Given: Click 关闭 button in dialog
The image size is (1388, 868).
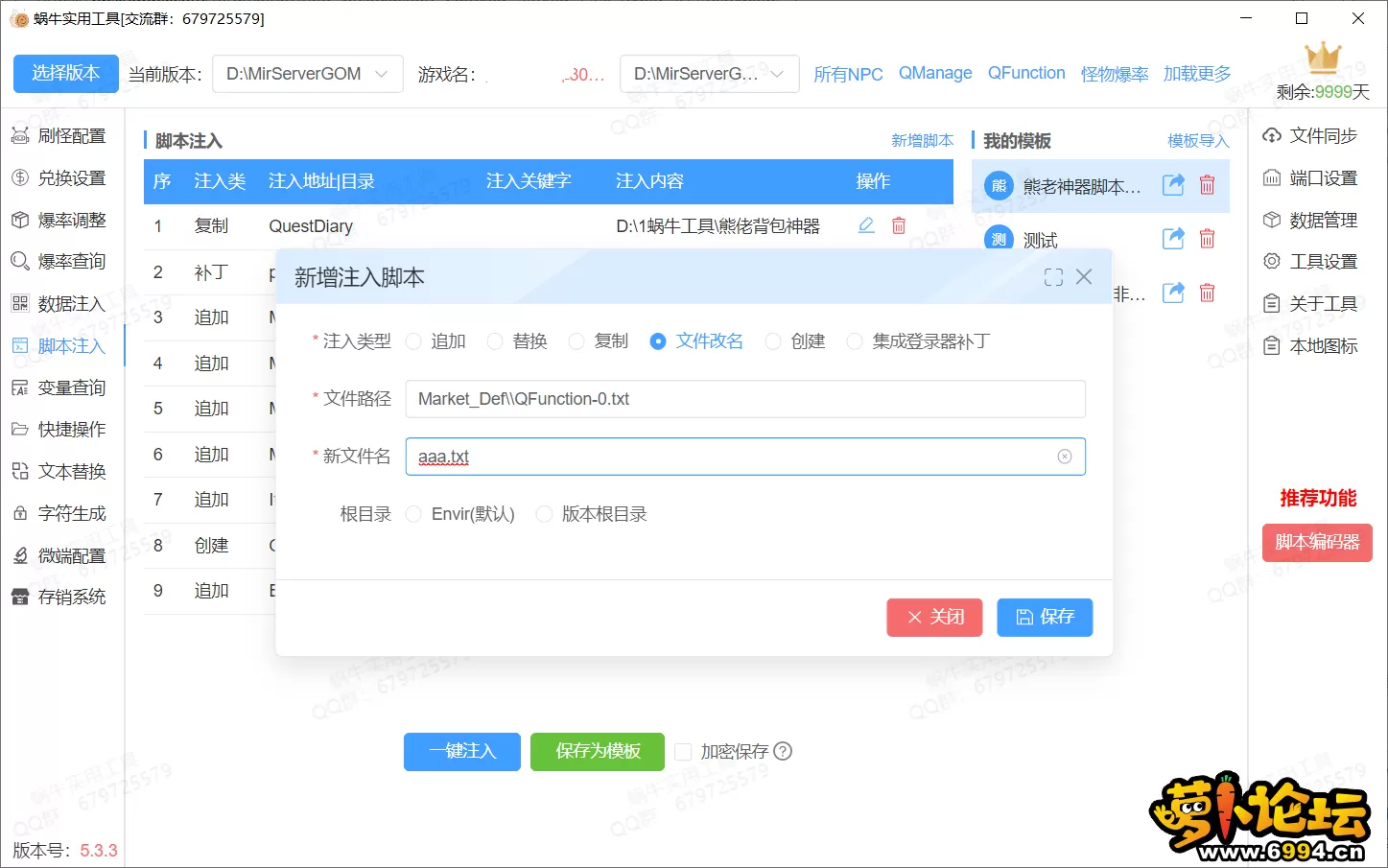Looking at the screenshot, I should [x=935, y=617].
